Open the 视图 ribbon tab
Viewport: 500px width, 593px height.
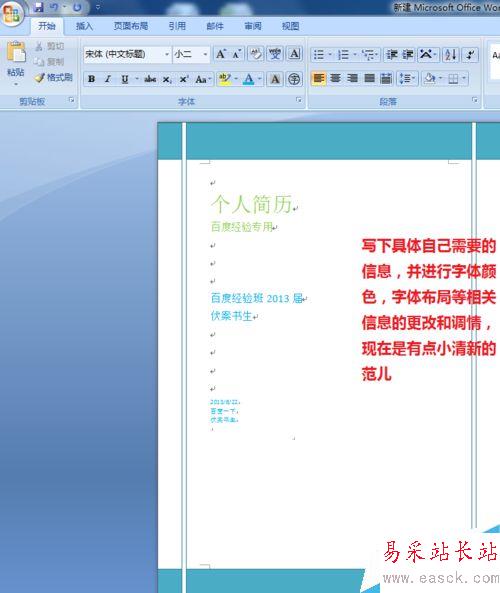coord(290,26)
